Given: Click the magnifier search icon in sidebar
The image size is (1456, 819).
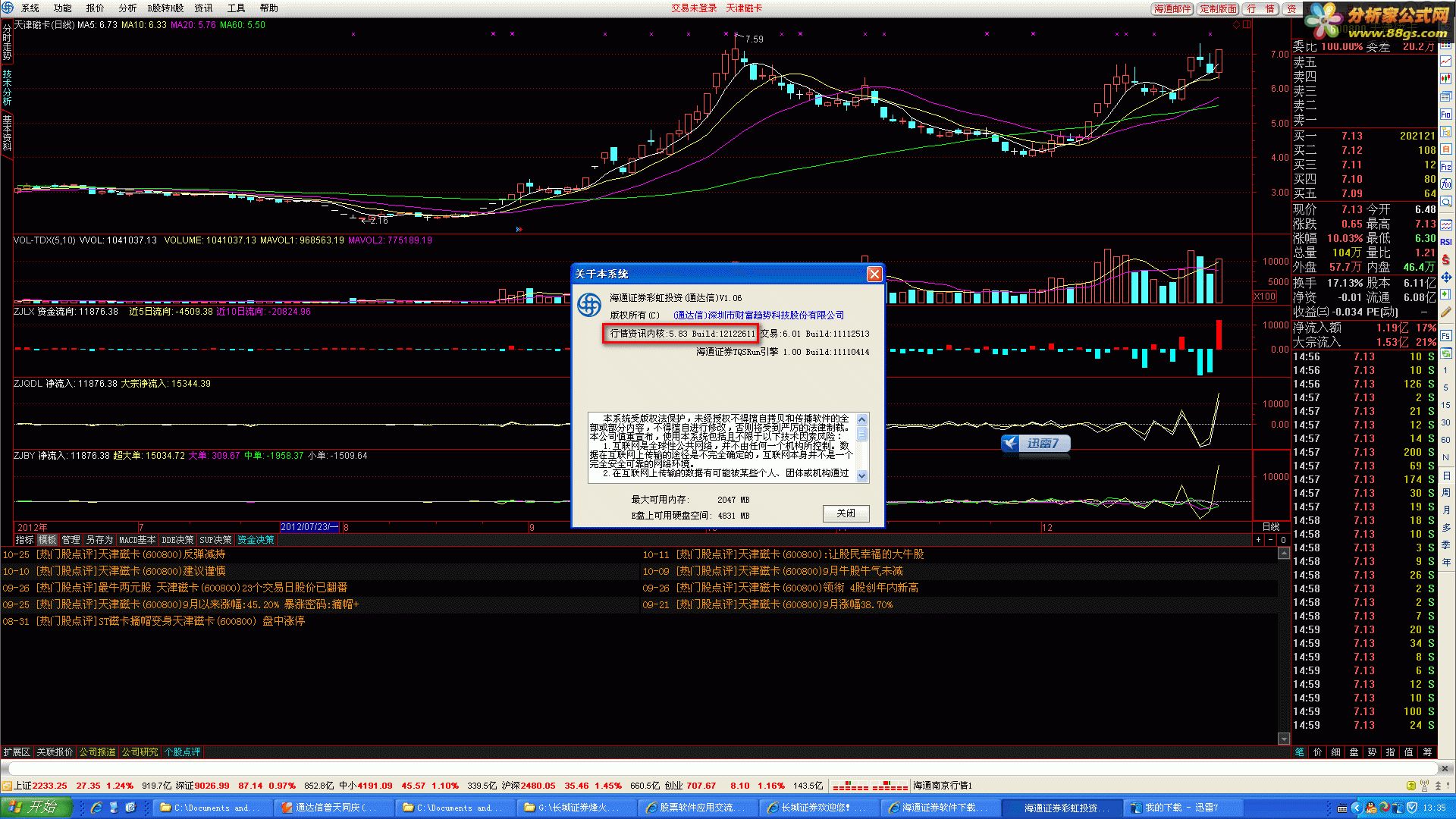Looking at the screenshot, I should 1446,201.
